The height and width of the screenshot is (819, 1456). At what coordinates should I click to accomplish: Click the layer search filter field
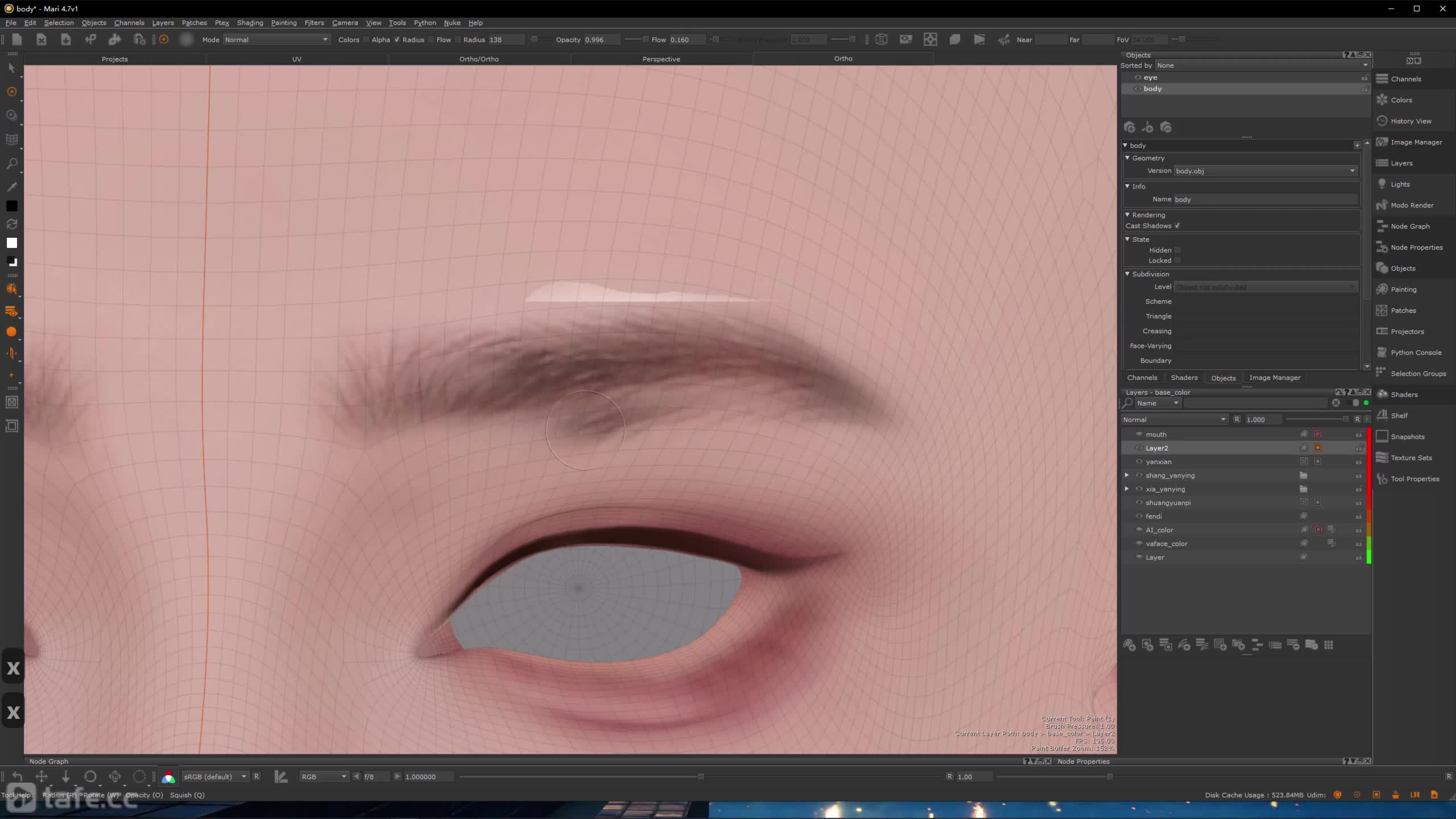(x=1257, y=403)
